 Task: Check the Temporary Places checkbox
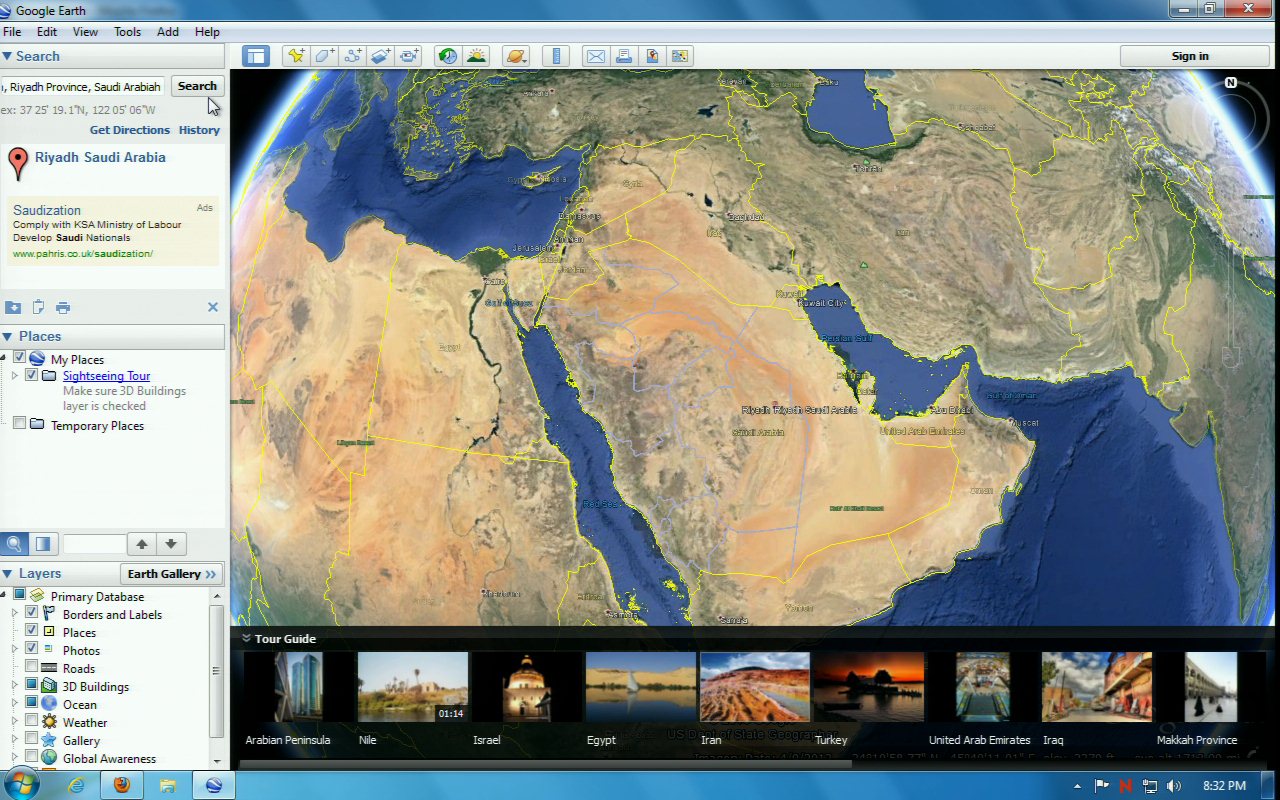pyautogui.click(x=19, y=425)
